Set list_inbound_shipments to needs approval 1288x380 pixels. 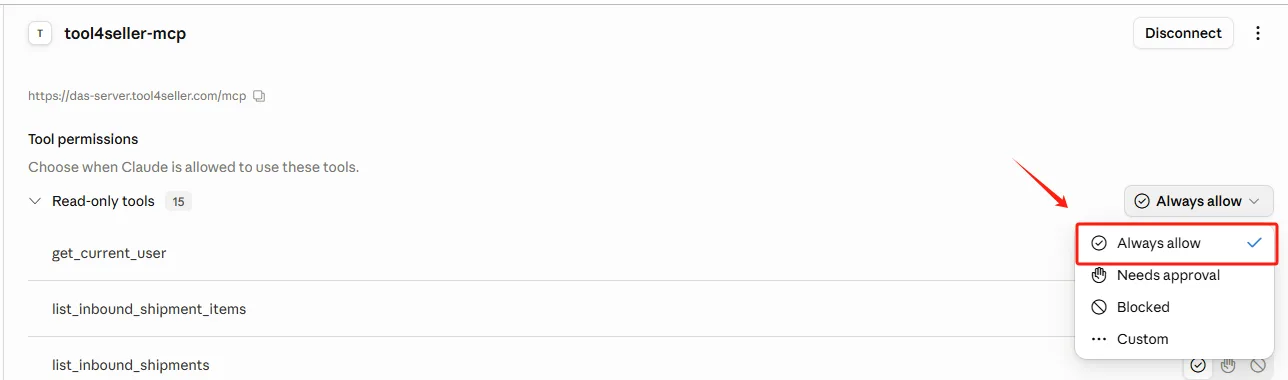(1228, 365)
